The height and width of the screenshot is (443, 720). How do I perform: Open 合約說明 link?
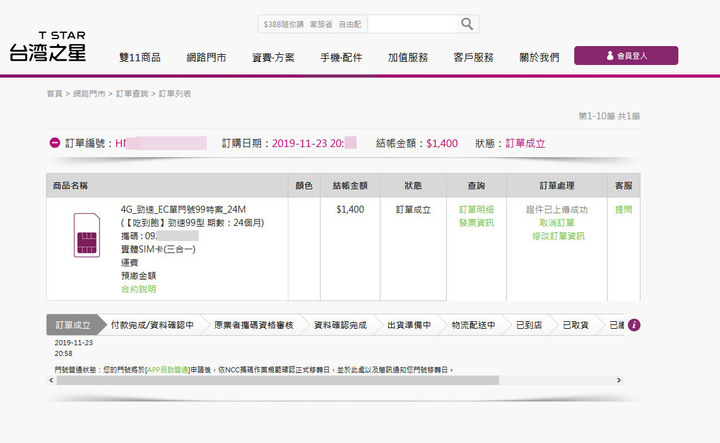click(x=138, y=289)
